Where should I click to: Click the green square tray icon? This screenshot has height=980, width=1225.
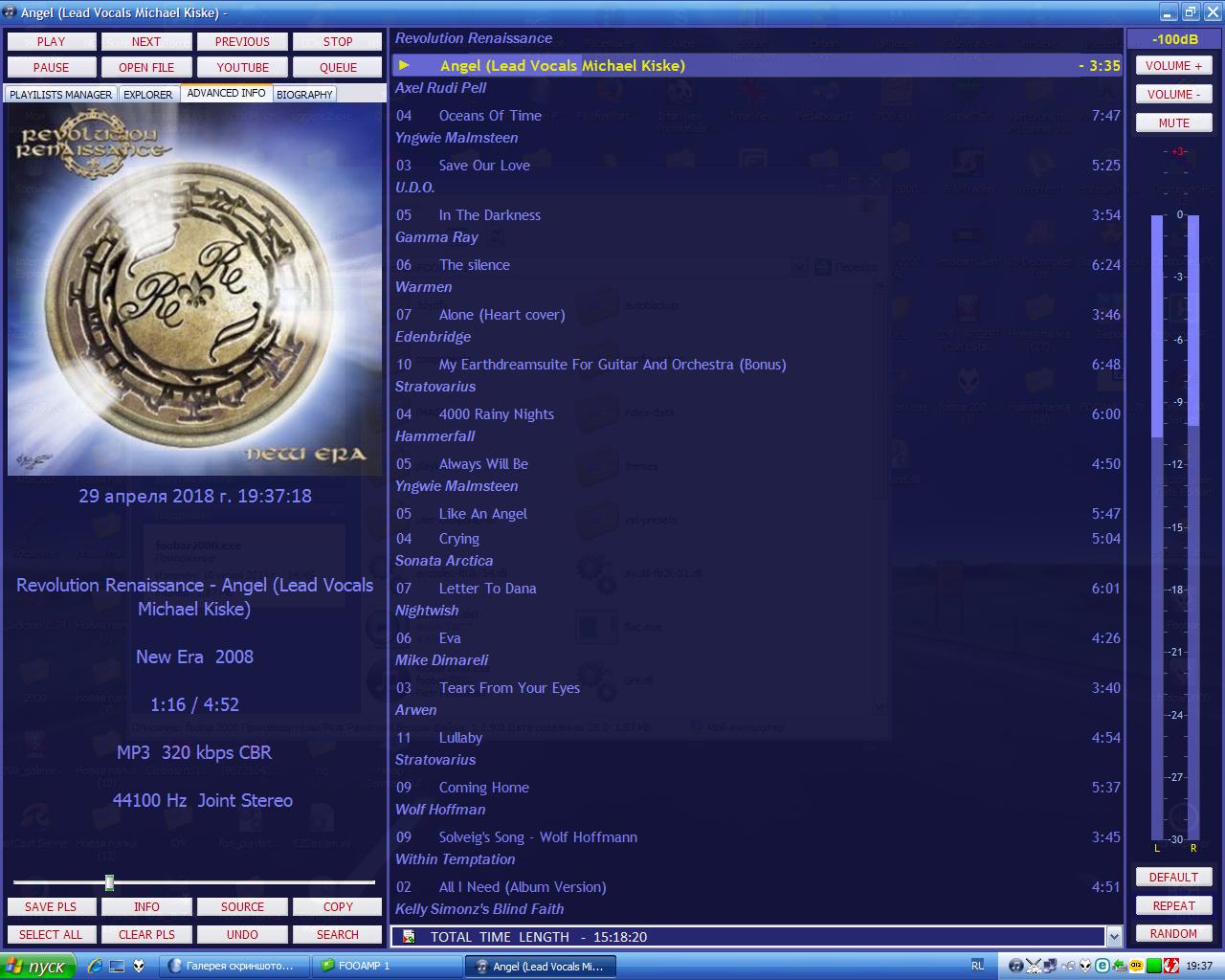(x=1153, y=966)
